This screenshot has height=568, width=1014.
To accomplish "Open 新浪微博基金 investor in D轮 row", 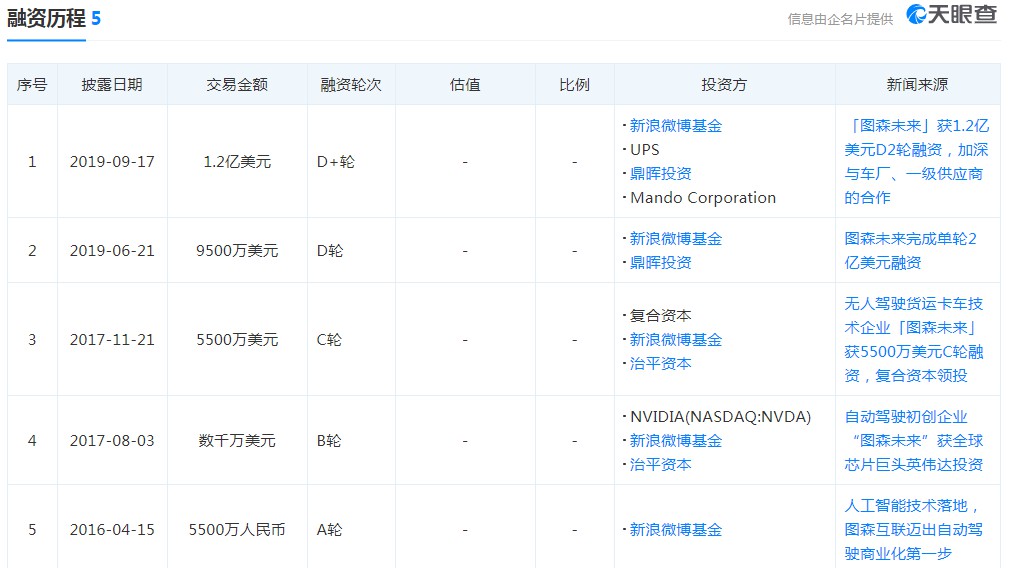I will (676, 239).
